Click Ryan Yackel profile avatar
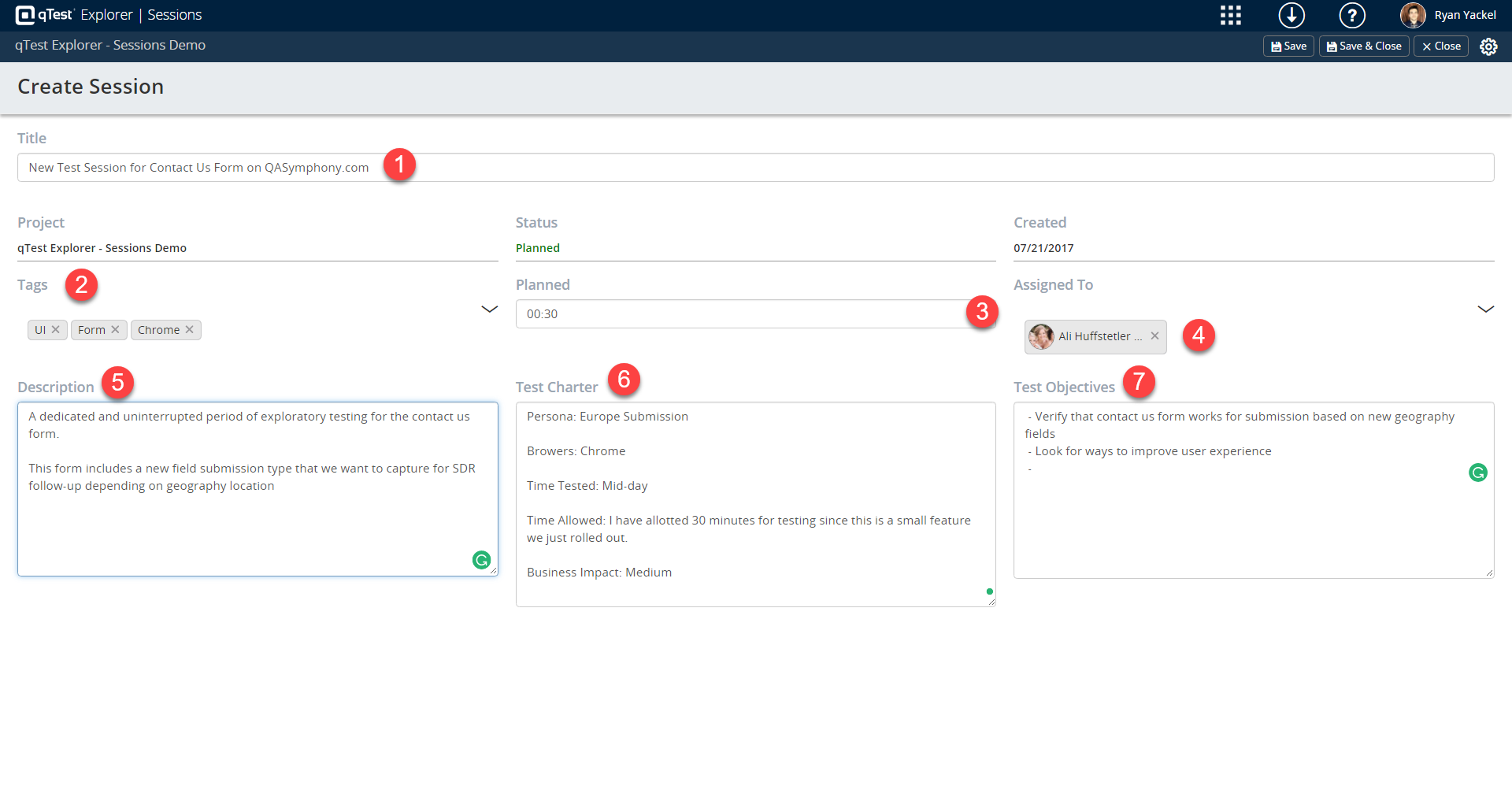This screenshot has height=797, width=1512. 1413,15
